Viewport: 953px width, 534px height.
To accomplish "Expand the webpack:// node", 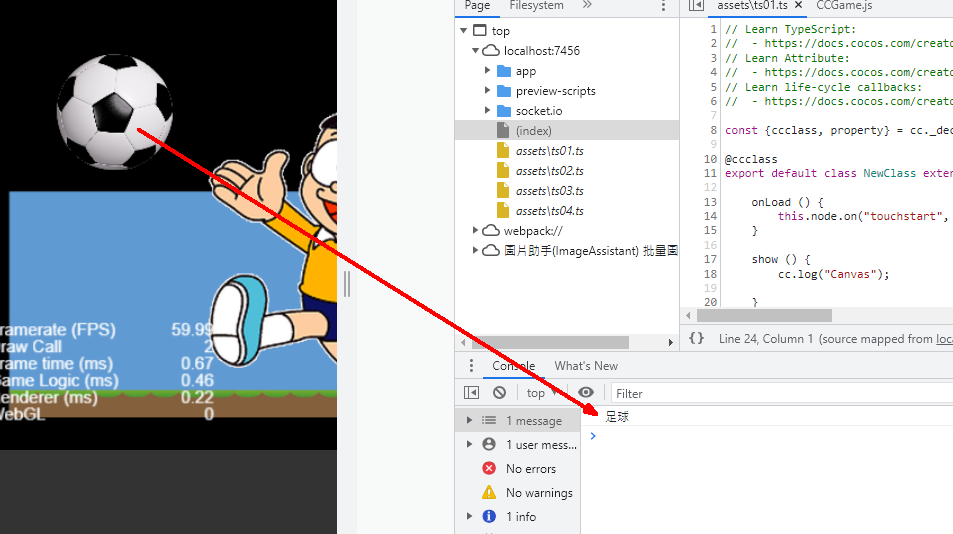I will pos(475,230).
